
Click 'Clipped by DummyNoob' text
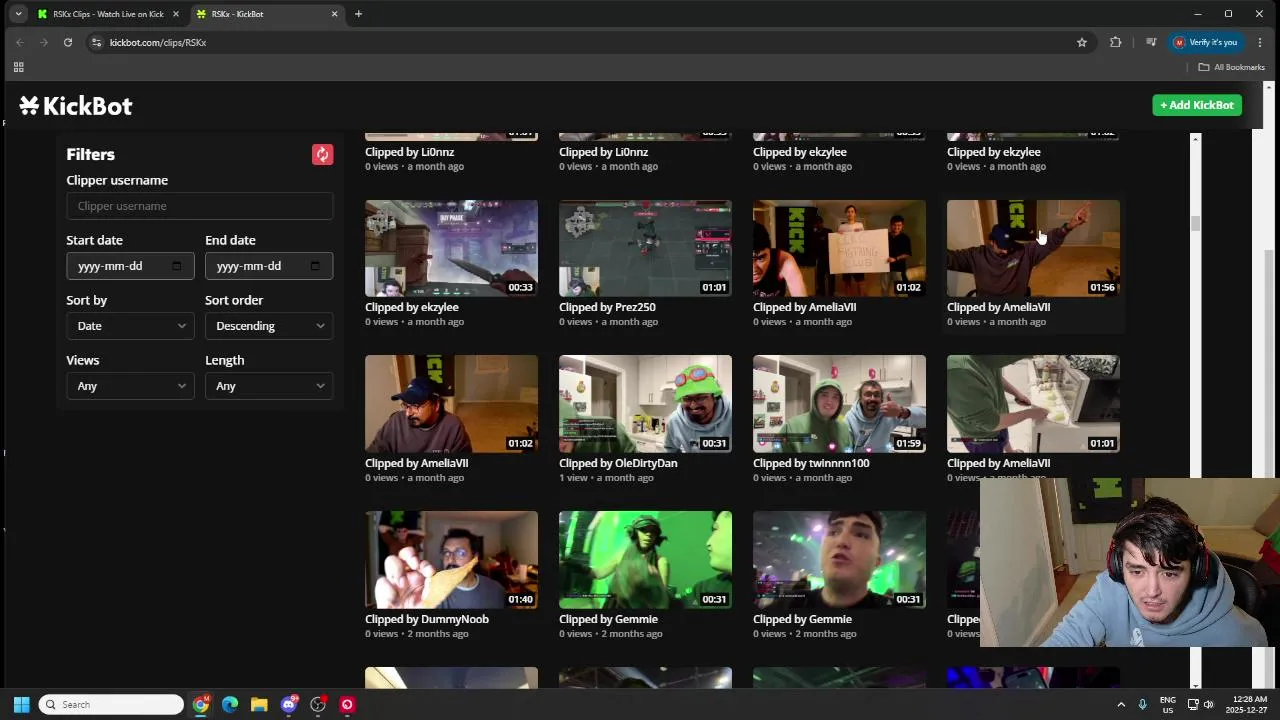[x=427, y=619]
